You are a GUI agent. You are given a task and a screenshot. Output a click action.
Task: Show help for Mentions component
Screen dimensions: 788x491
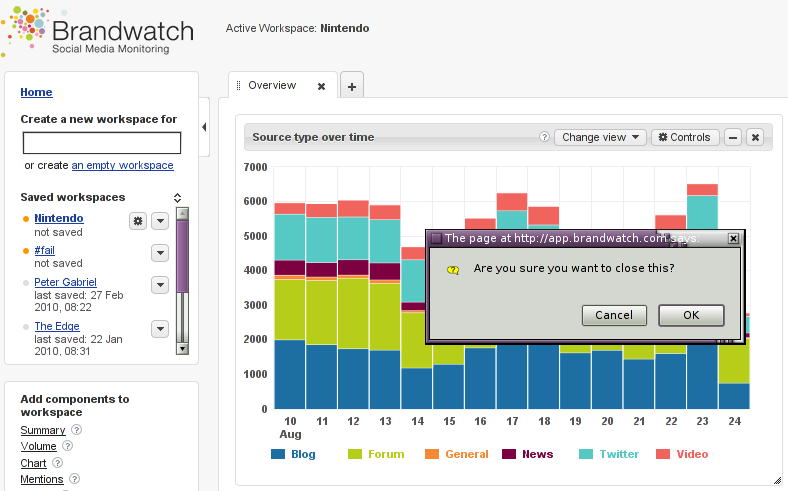[x=74, y=478]
